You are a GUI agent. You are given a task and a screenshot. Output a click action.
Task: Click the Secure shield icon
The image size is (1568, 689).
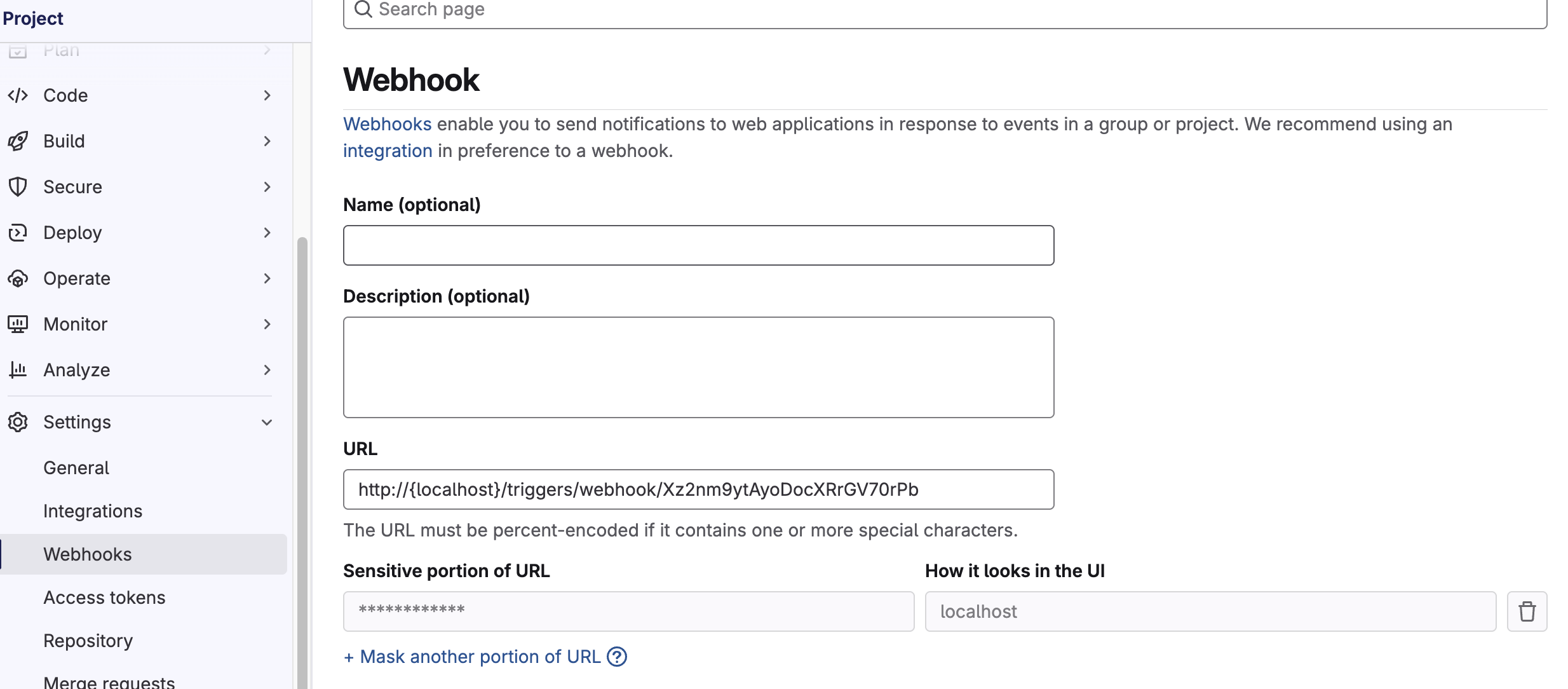[18, 187]
